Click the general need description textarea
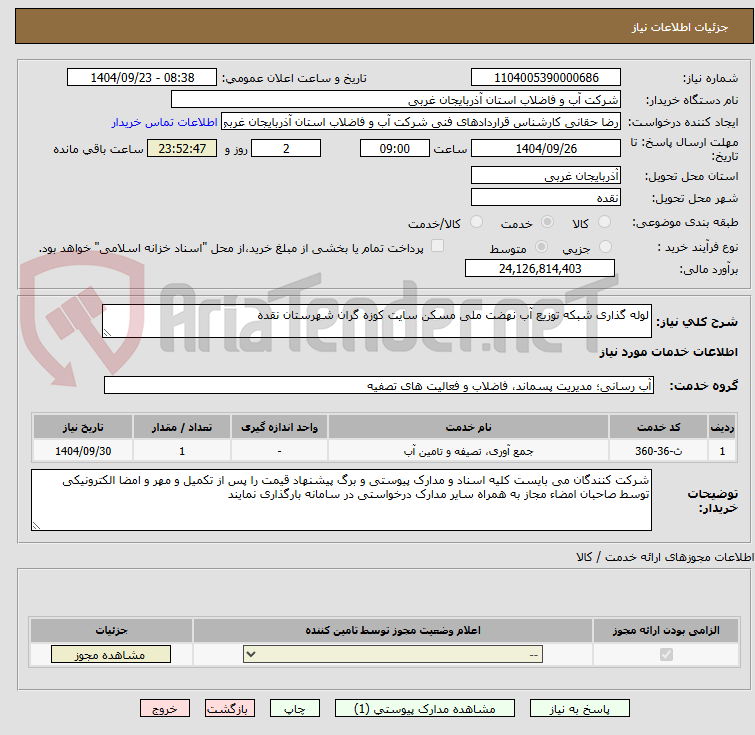755x735 pixels. point(377,321)
